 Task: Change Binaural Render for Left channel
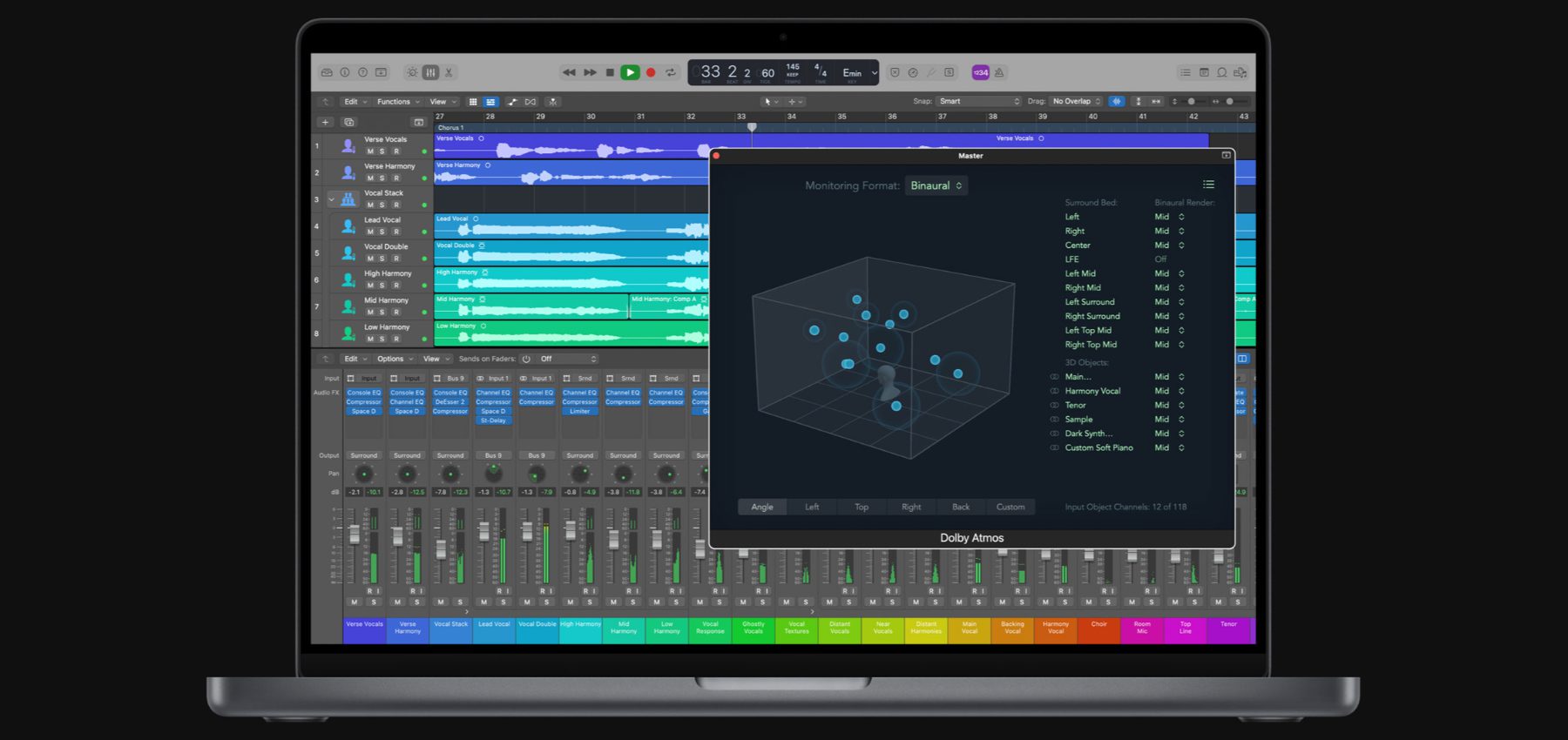[1170, 217]
